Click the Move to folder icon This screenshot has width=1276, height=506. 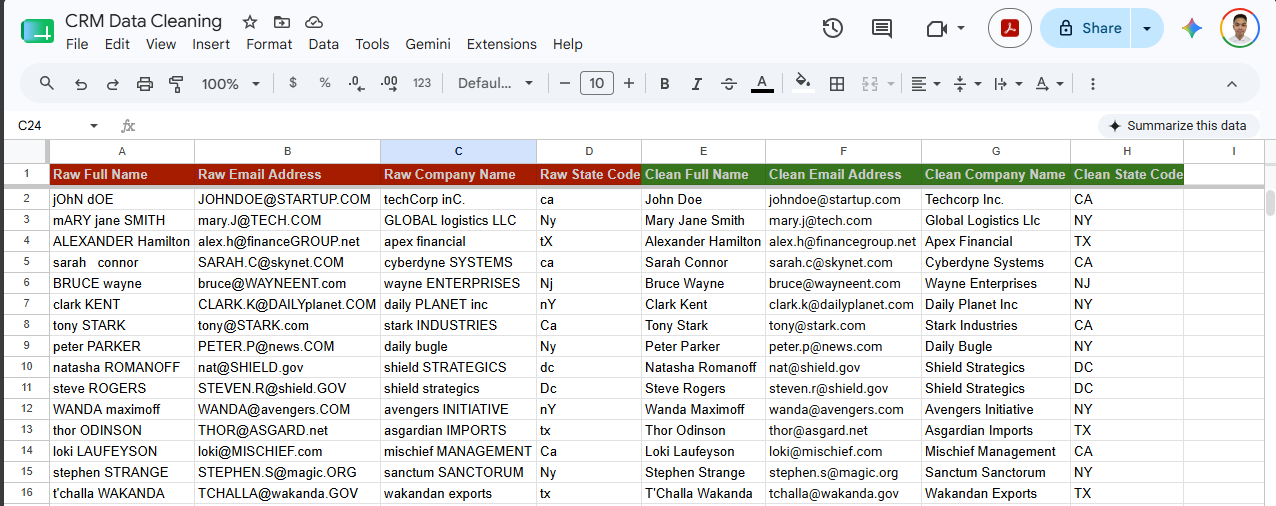point(282,22)
